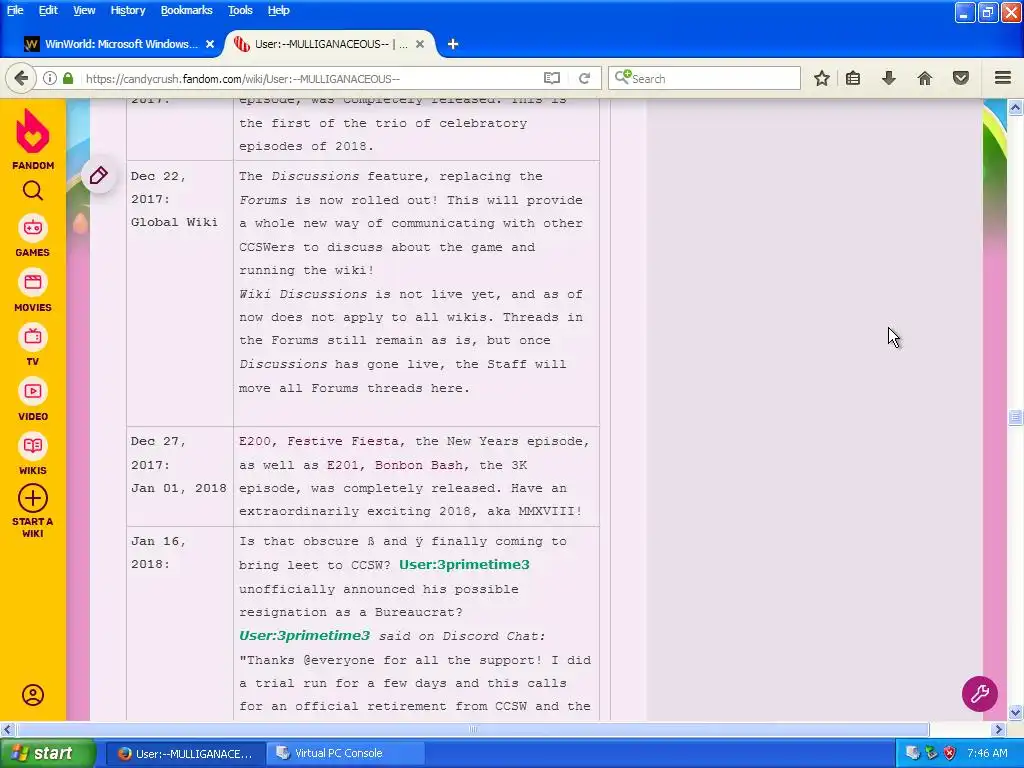Click the pencil edit page button
The height and width of the screenshot is (768, 1024).
99,175
